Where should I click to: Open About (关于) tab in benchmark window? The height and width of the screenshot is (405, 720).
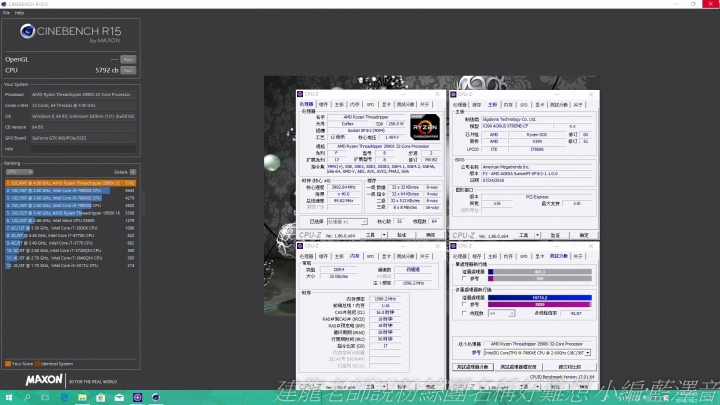578,256
